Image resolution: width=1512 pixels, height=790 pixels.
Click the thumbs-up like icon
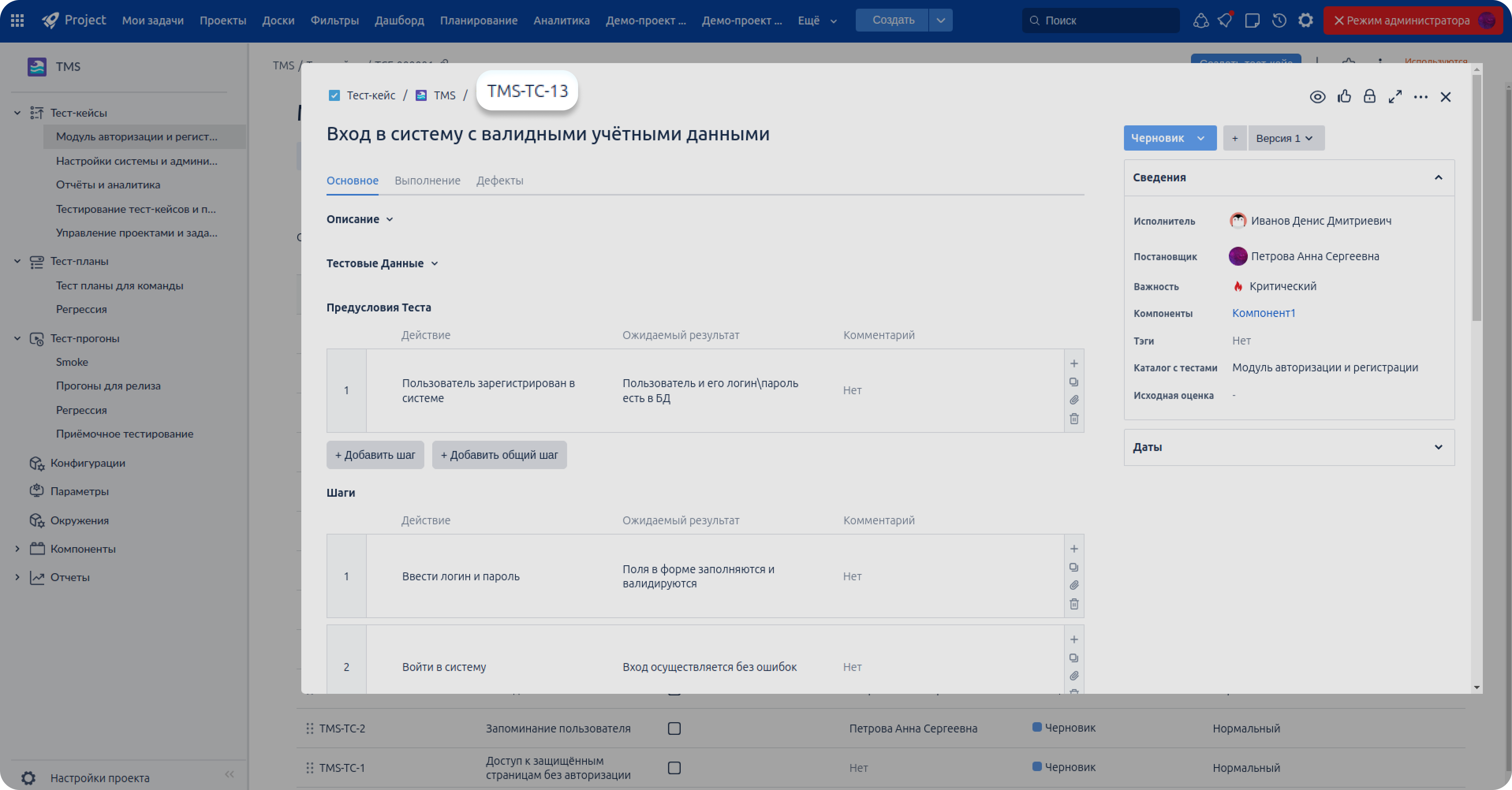tap(1344, 97)
